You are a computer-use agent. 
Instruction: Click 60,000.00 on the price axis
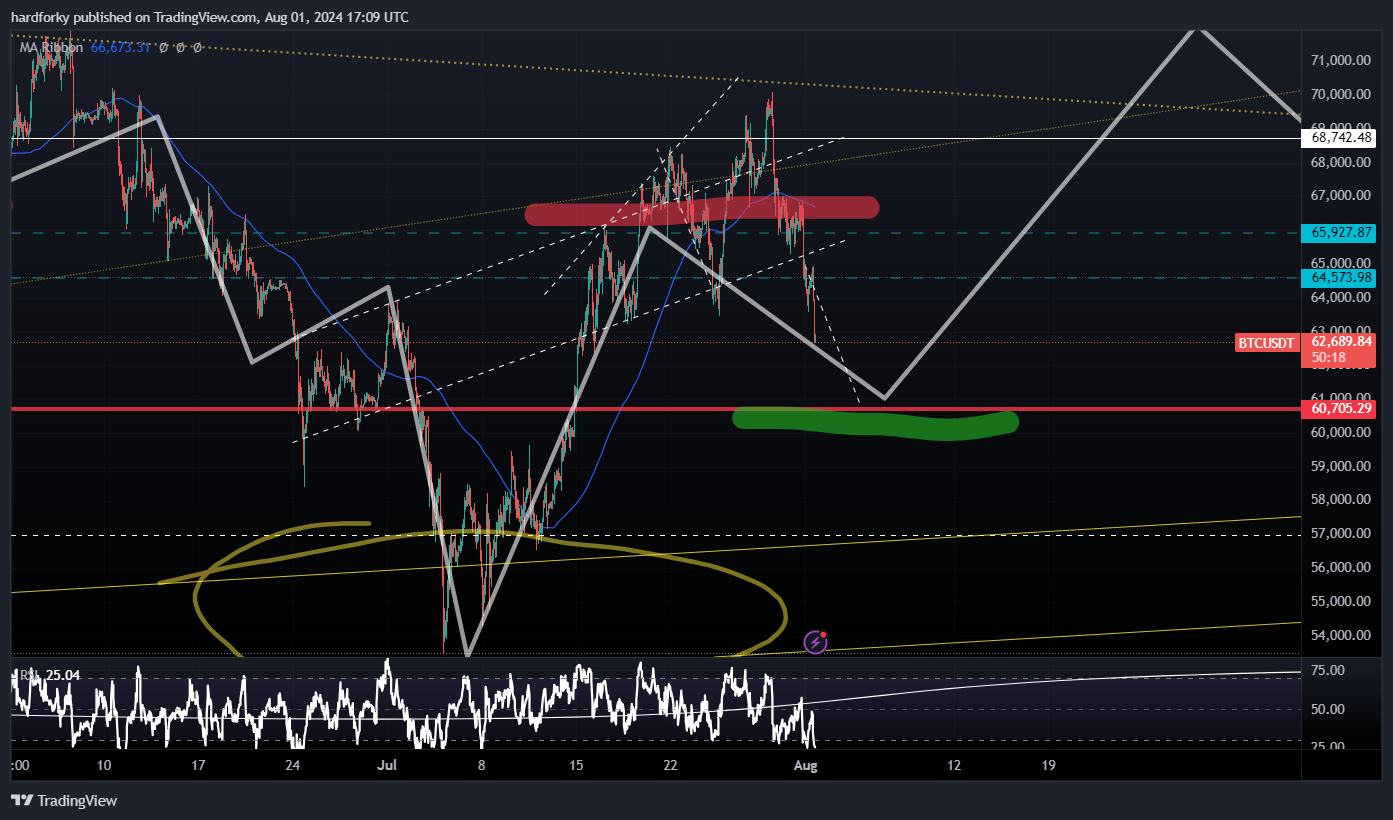coord(1341,433)
